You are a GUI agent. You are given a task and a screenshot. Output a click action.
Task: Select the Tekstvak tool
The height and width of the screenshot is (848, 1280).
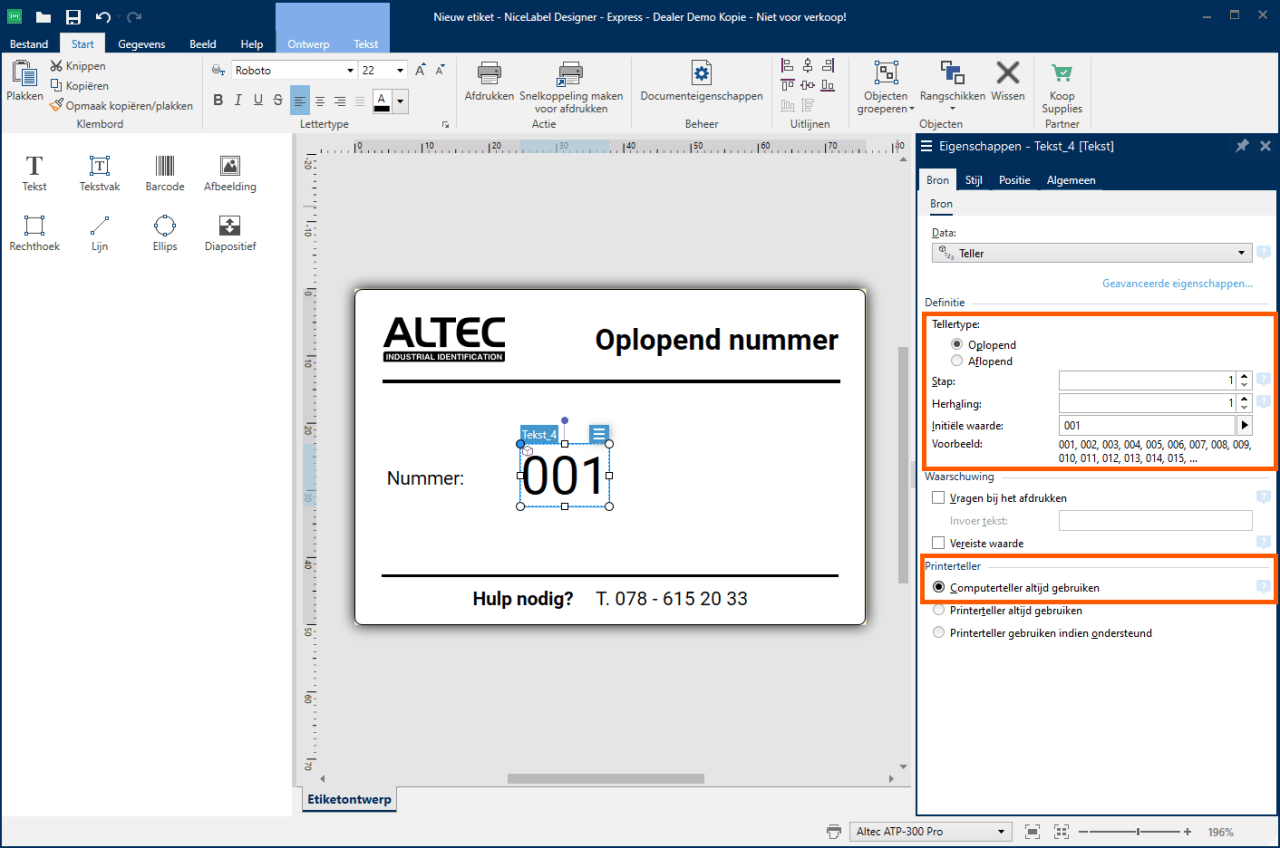[x=99, y=173]
